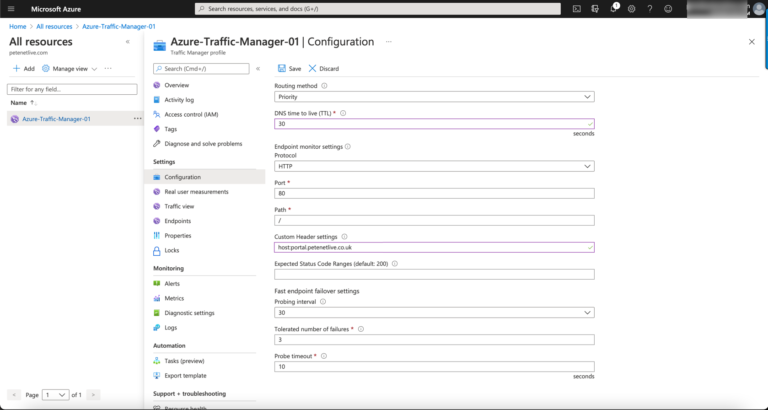Click the DNS time to live field
The width and height of the screenshot is (768, 410).
[434, 124]
